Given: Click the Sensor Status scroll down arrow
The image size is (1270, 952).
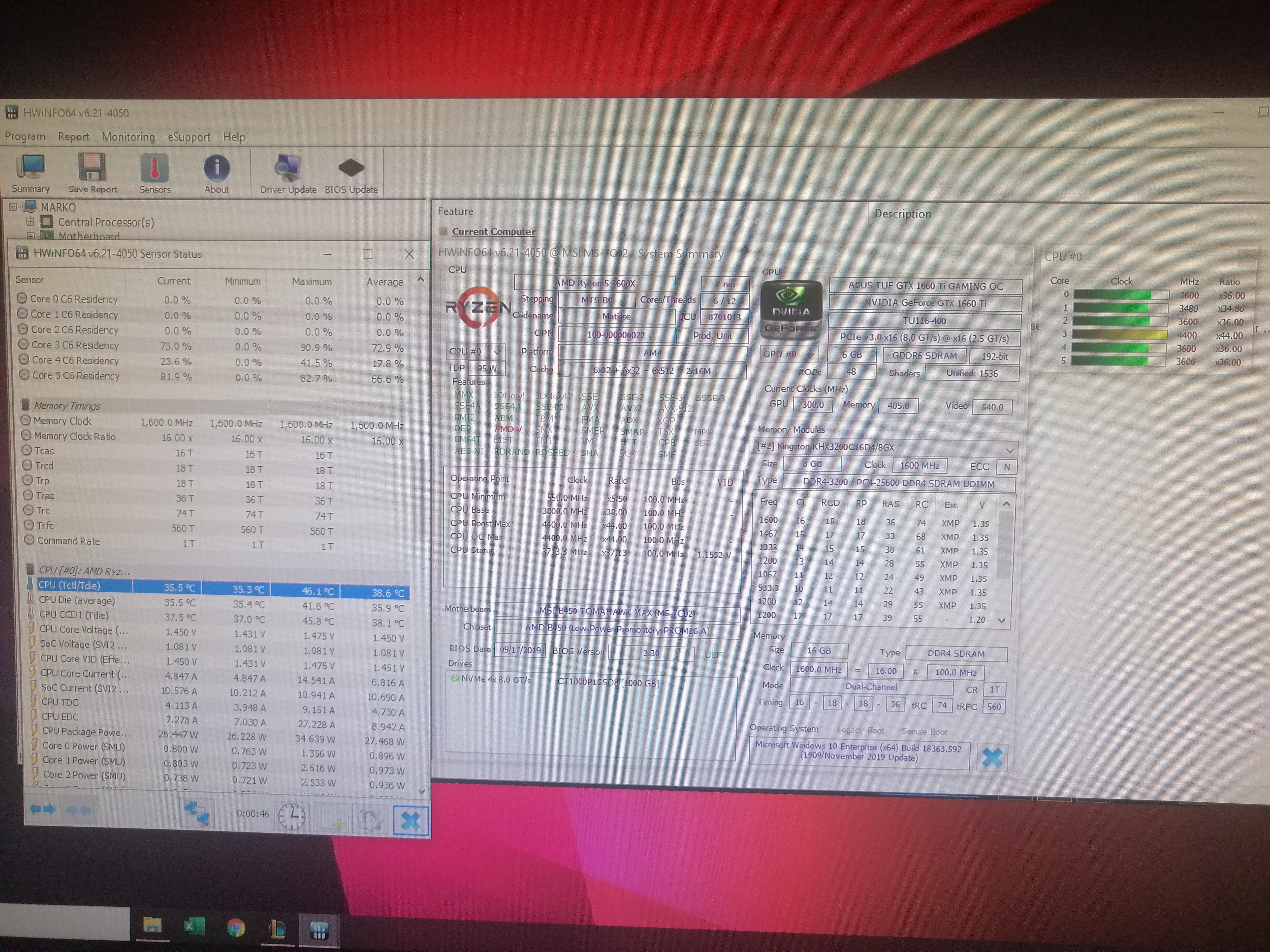Looking at the screenshot, I should (421, 791).
